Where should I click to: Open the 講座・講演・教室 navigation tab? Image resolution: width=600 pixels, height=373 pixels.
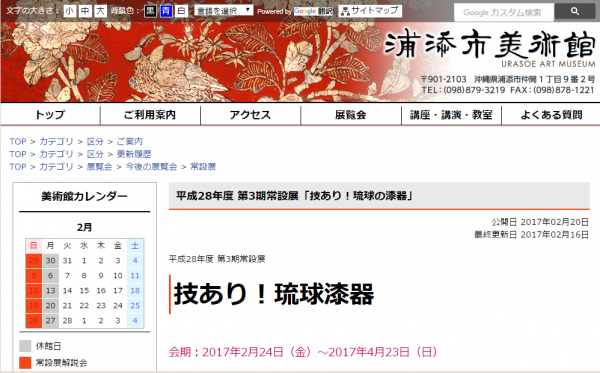(x=451, y=114)
